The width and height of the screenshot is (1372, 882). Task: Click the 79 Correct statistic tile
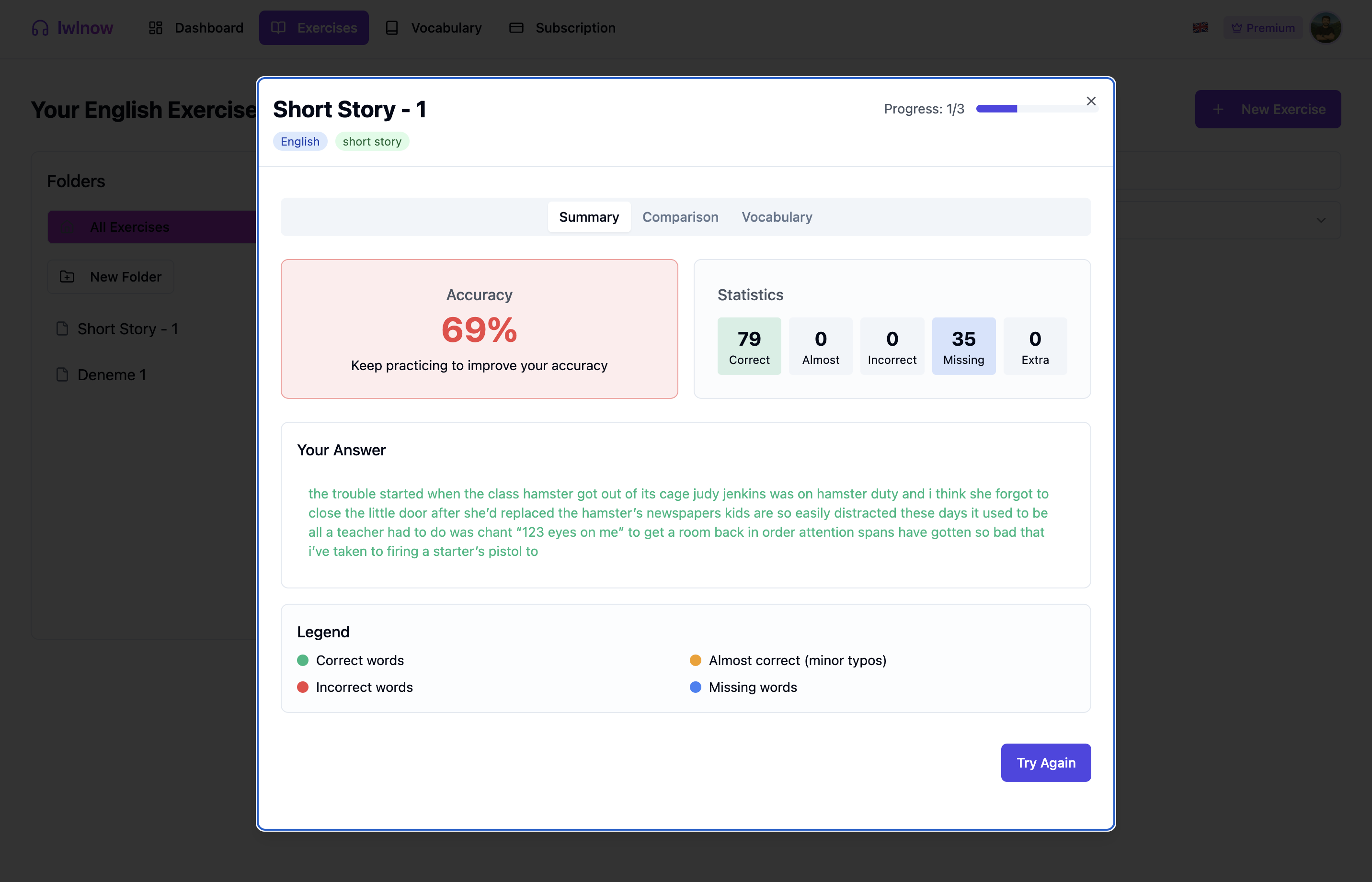[749, 347]
